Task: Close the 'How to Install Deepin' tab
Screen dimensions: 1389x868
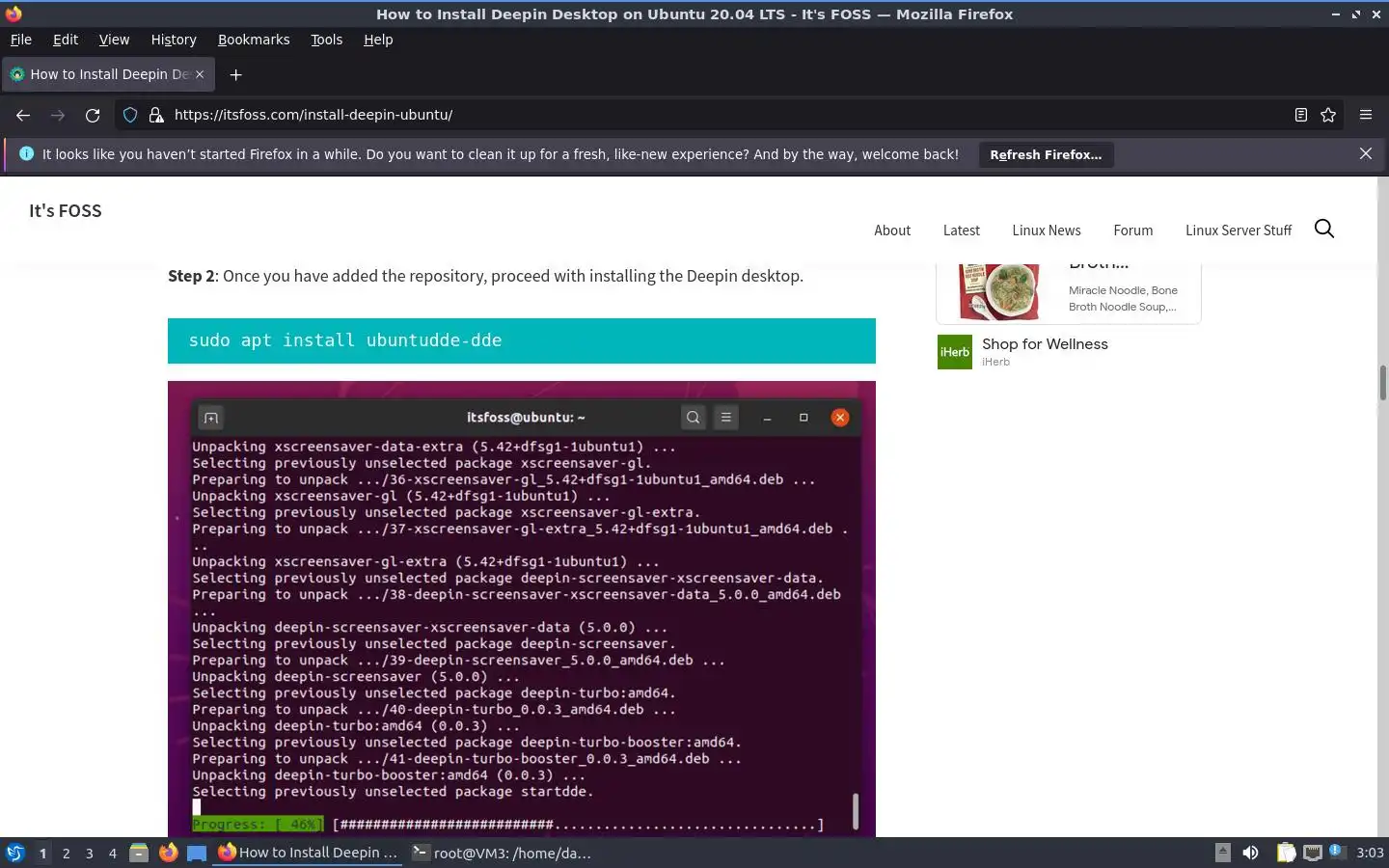Action: point(200,74)
